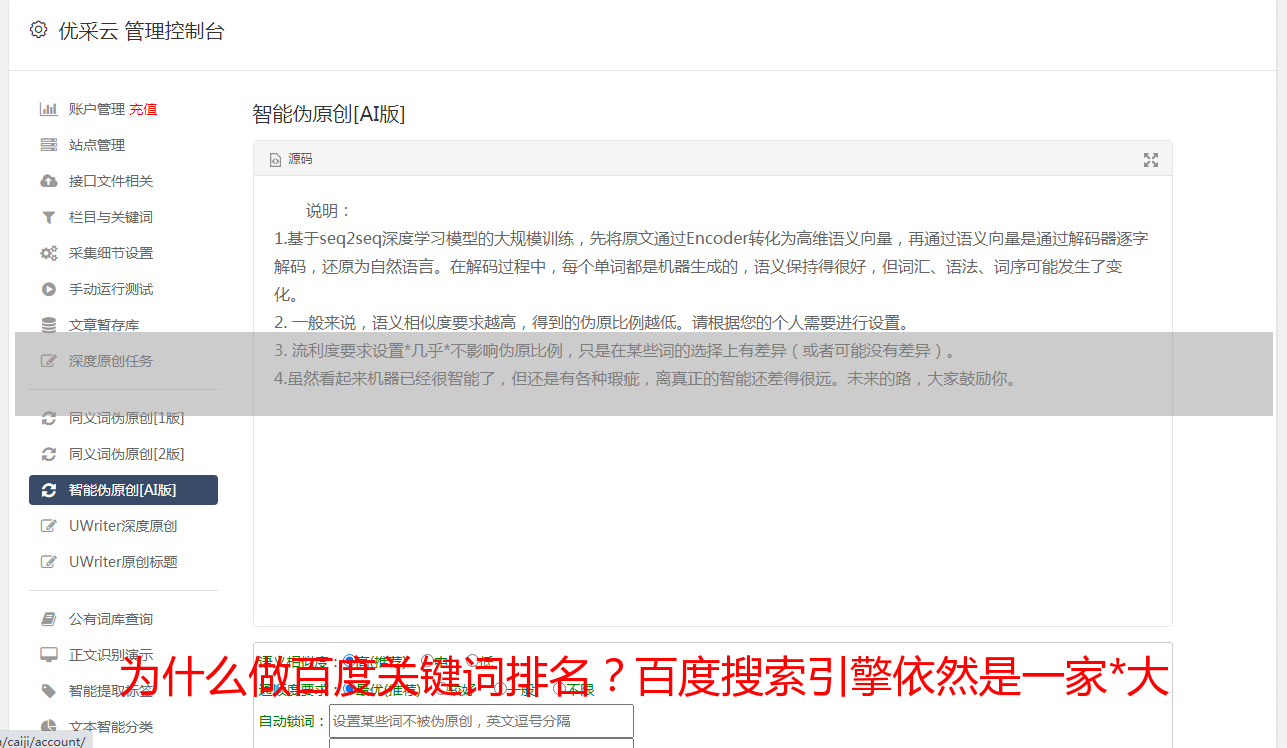Click the gears icon for 采集细节设置
This screenshot has height=748, width=1287.
48,253
